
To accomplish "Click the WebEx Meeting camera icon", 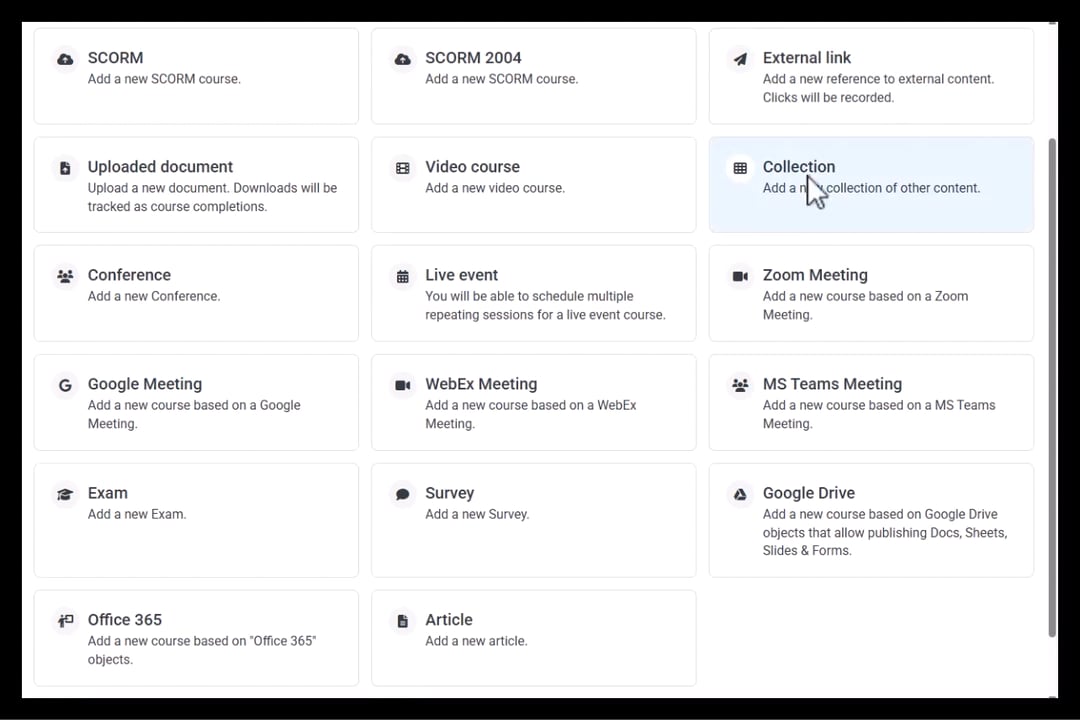I will pos(403,385).
